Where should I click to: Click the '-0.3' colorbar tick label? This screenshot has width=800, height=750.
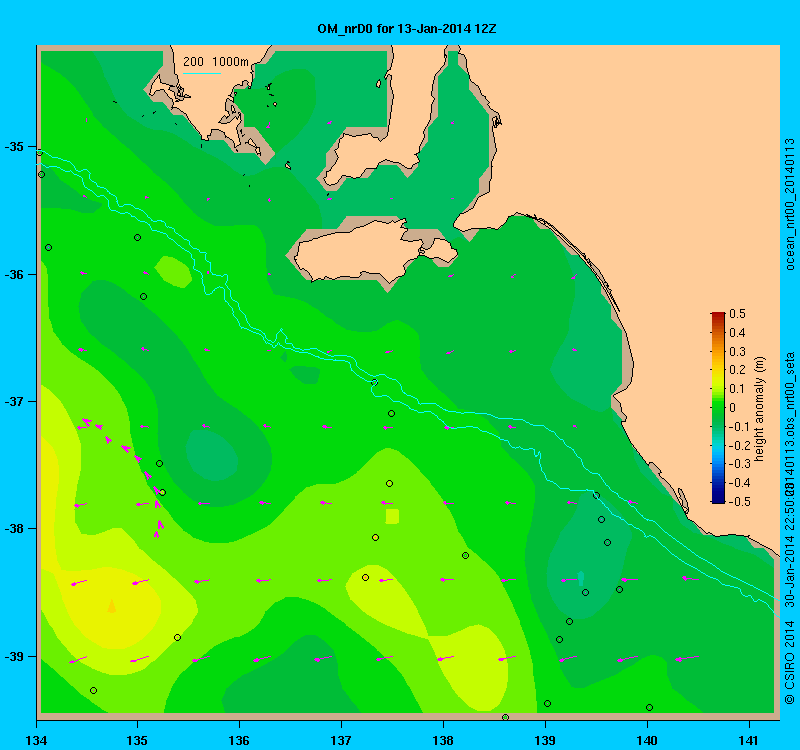point(738,464)
